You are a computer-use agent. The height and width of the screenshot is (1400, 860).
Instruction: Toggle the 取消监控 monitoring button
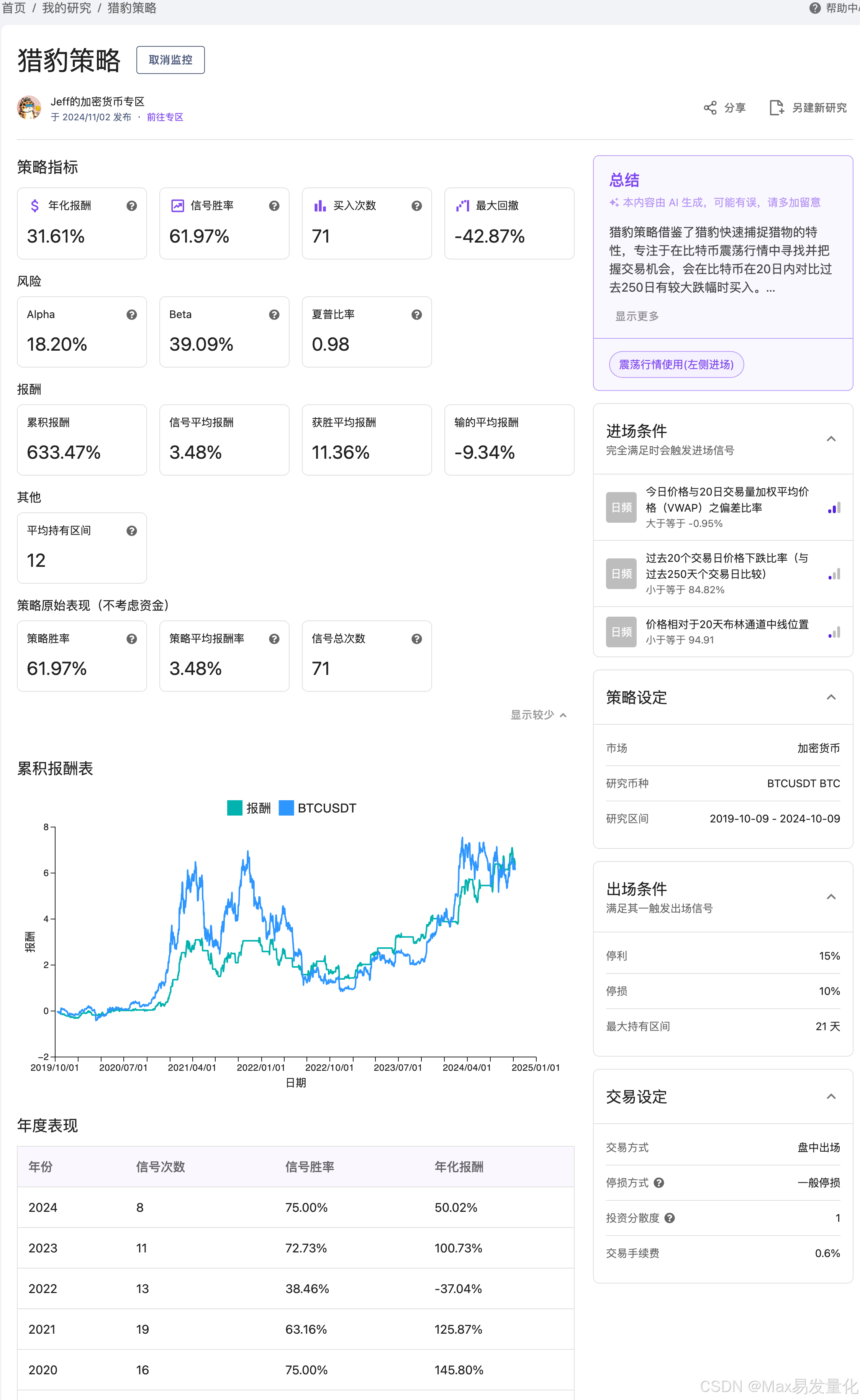coord(170,60)
